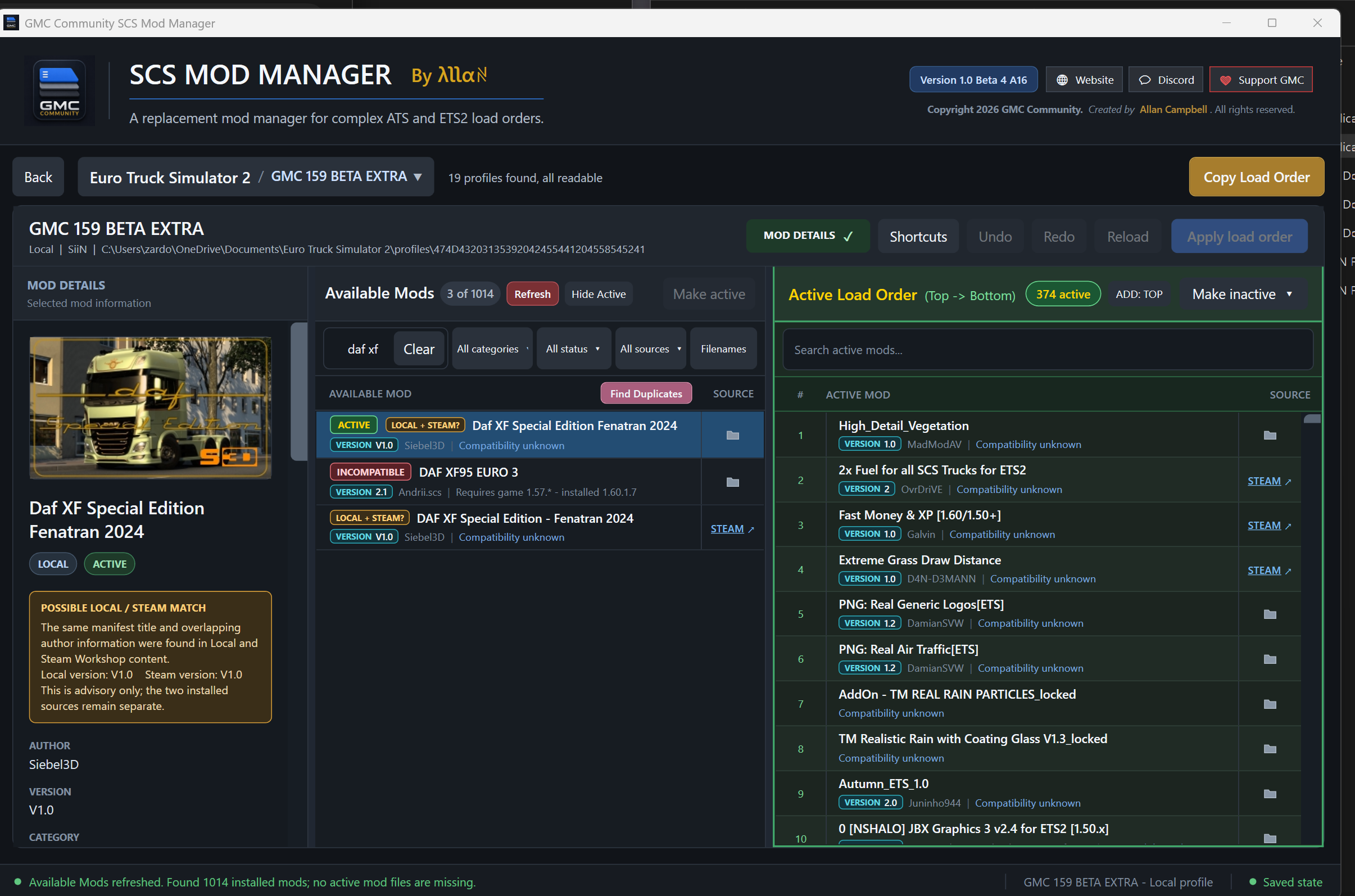Viewport: 1355px width, 896px height.
Task: Click the Redo button
Action: tap(1058, 236)
